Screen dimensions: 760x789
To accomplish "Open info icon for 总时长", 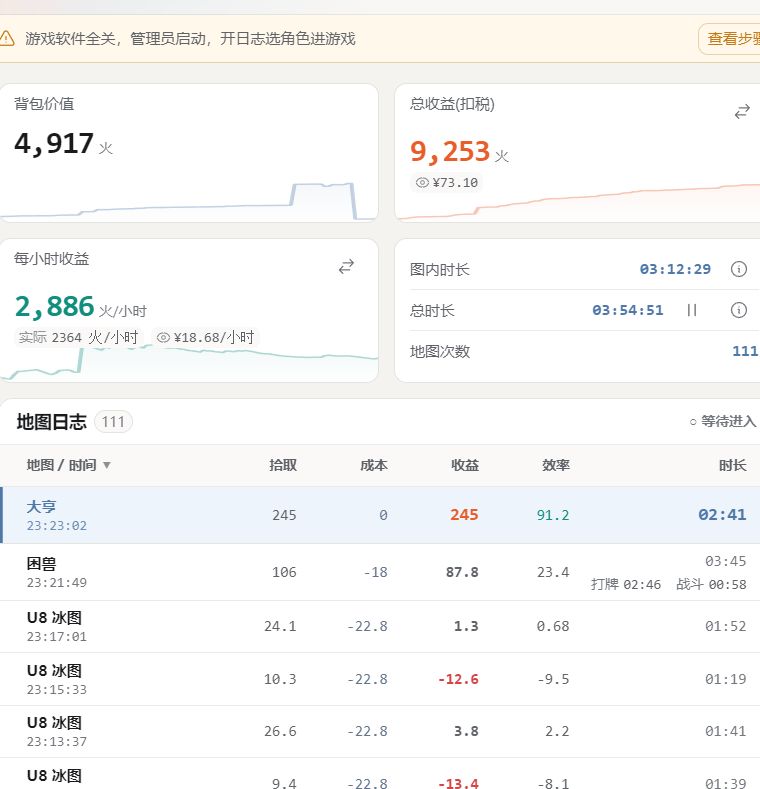I will point(738,310).
